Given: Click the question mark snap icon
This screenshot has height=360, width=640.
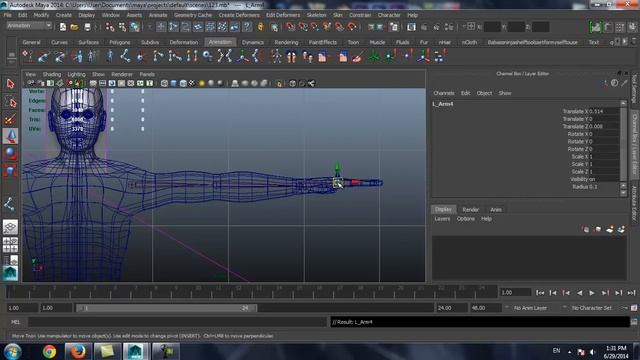Looking at the screenshot, I should pos(247,27).
